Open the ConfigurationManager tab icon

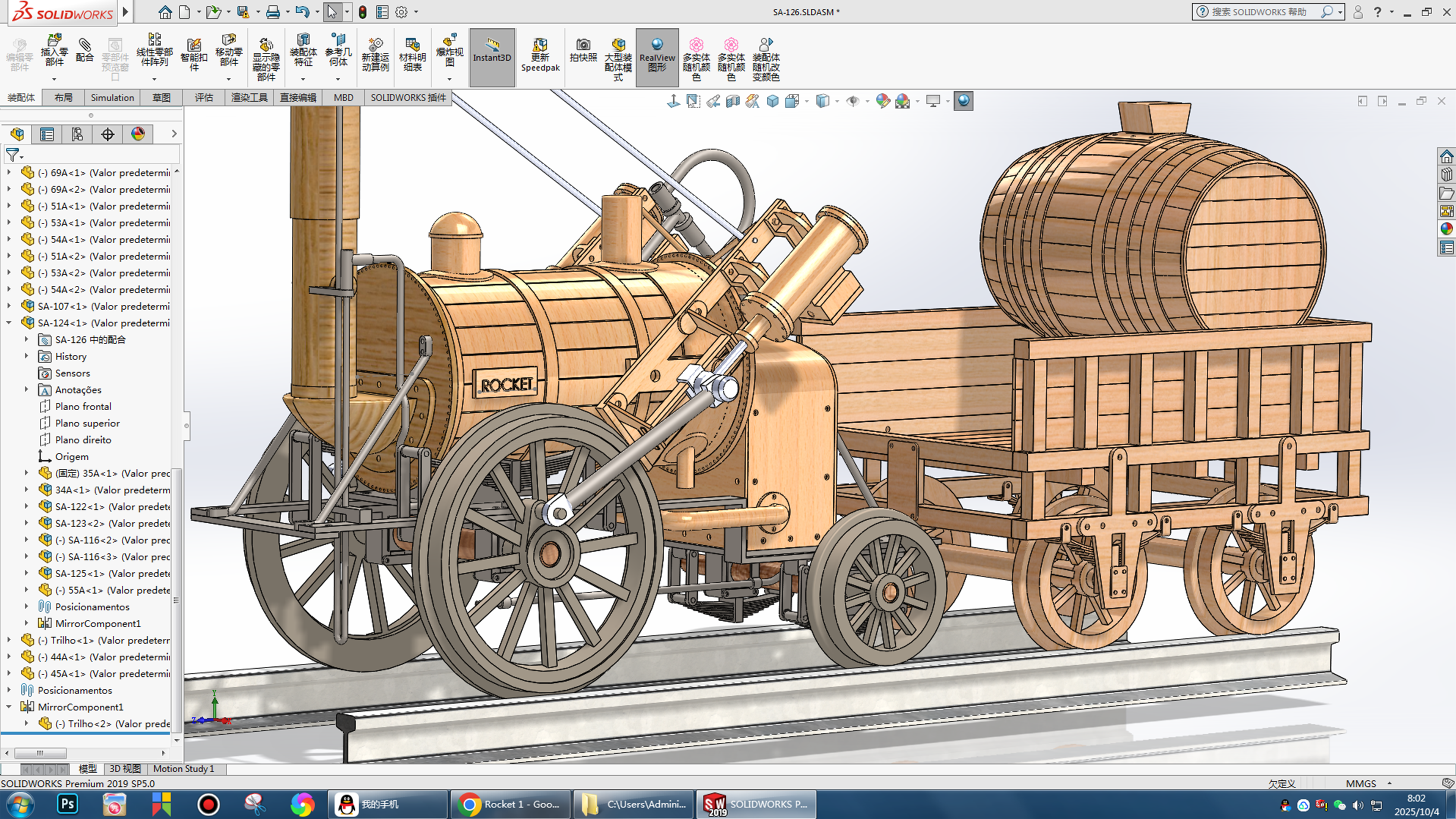(x=77, y=134)
